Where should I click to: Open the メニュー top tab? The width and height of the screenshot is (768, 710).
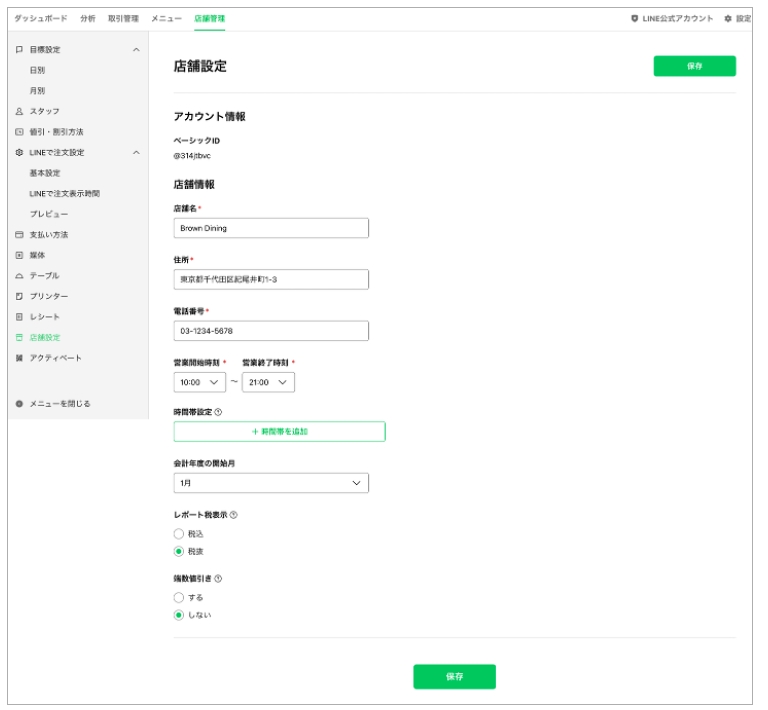pyautogui.click(x=167, y=19)
